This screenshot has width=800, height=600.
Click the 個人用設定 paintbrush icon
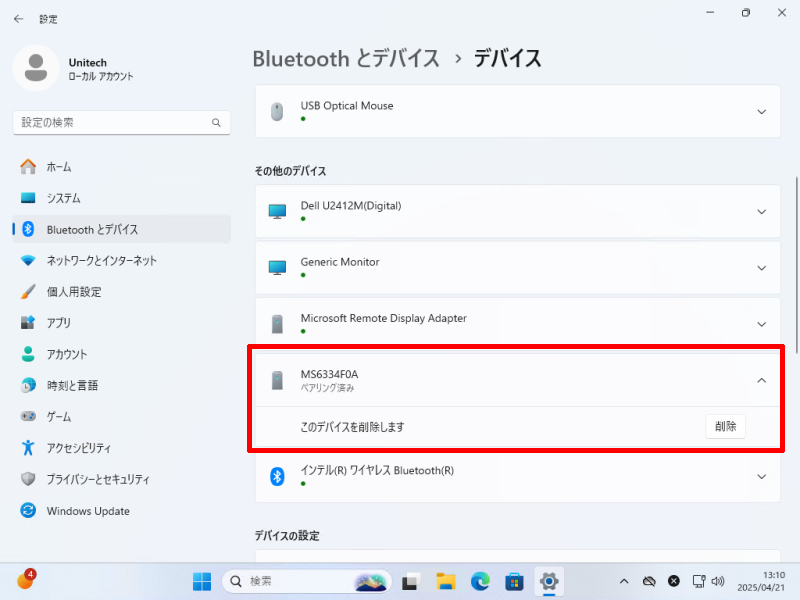(x=28, y=291)
